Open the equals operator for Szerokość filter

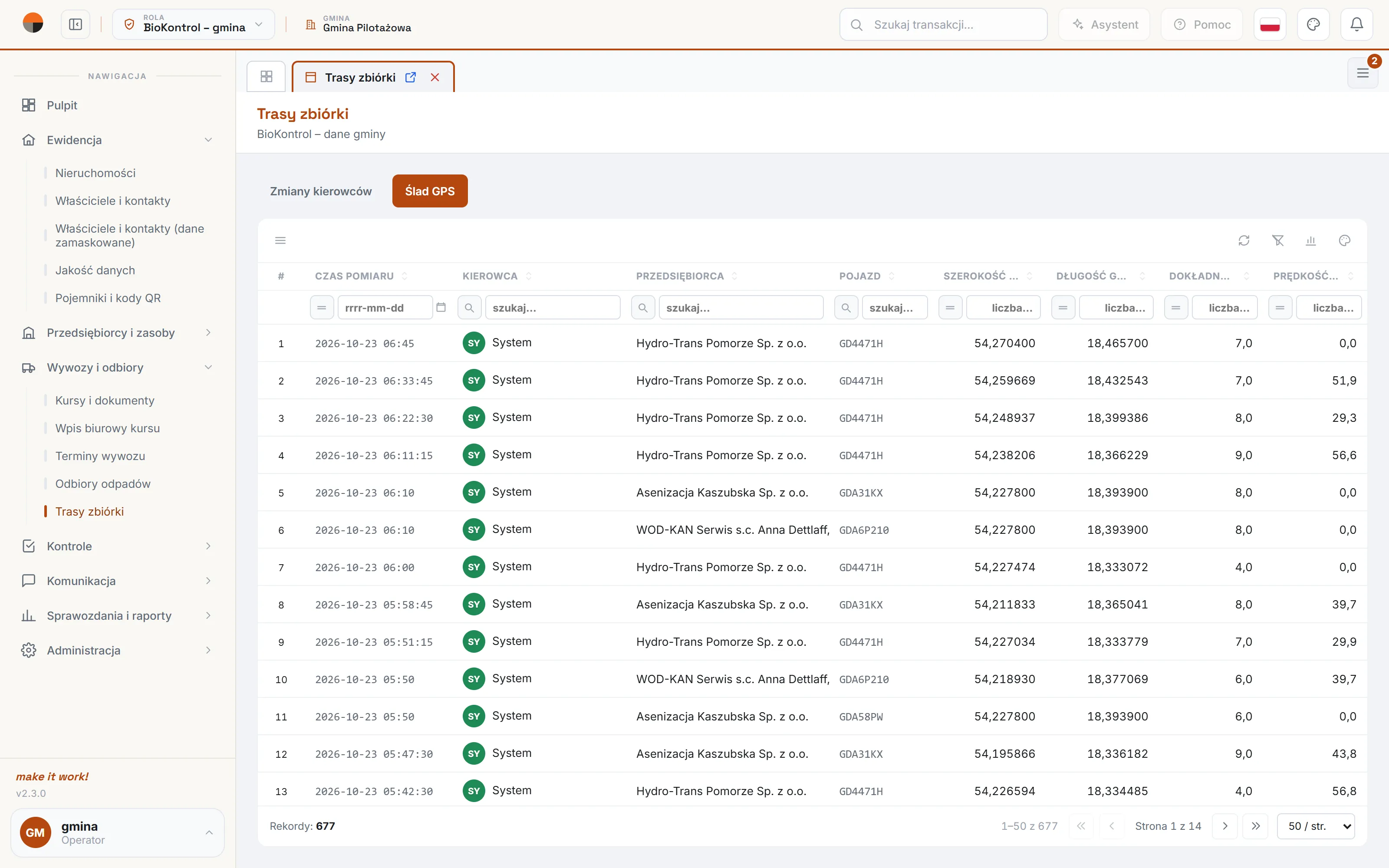coord(951,308)
